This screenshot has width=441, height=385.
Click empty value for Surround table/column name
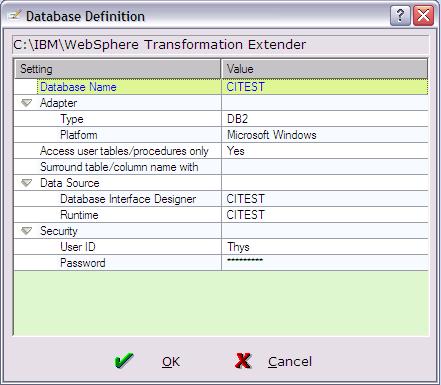[x=325, y=167]
